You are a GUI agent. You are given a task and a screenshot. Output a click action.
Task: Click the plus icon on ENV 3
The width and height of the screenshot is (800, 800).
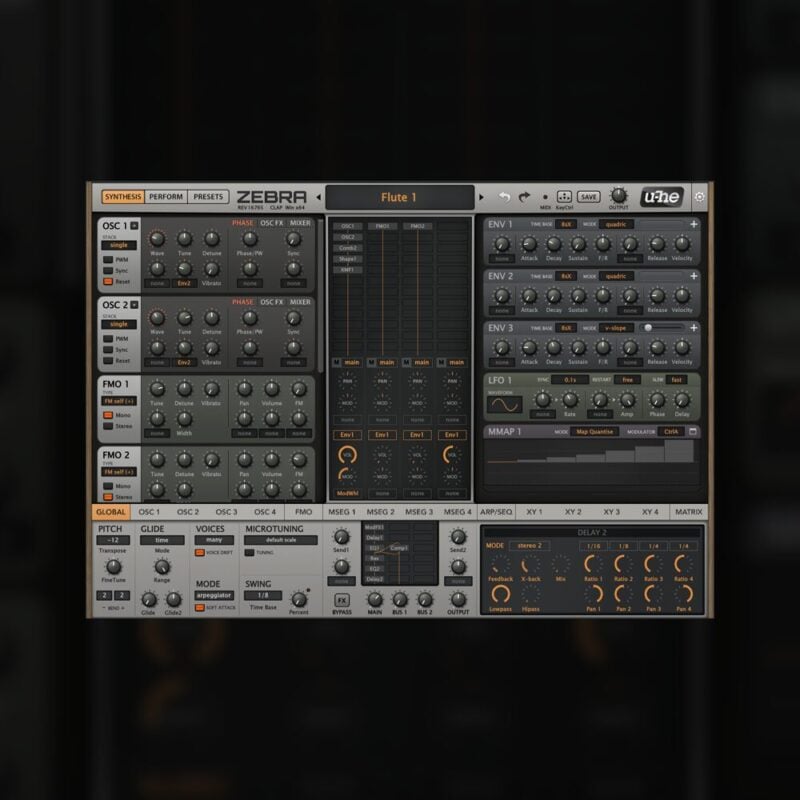[694, 328]
